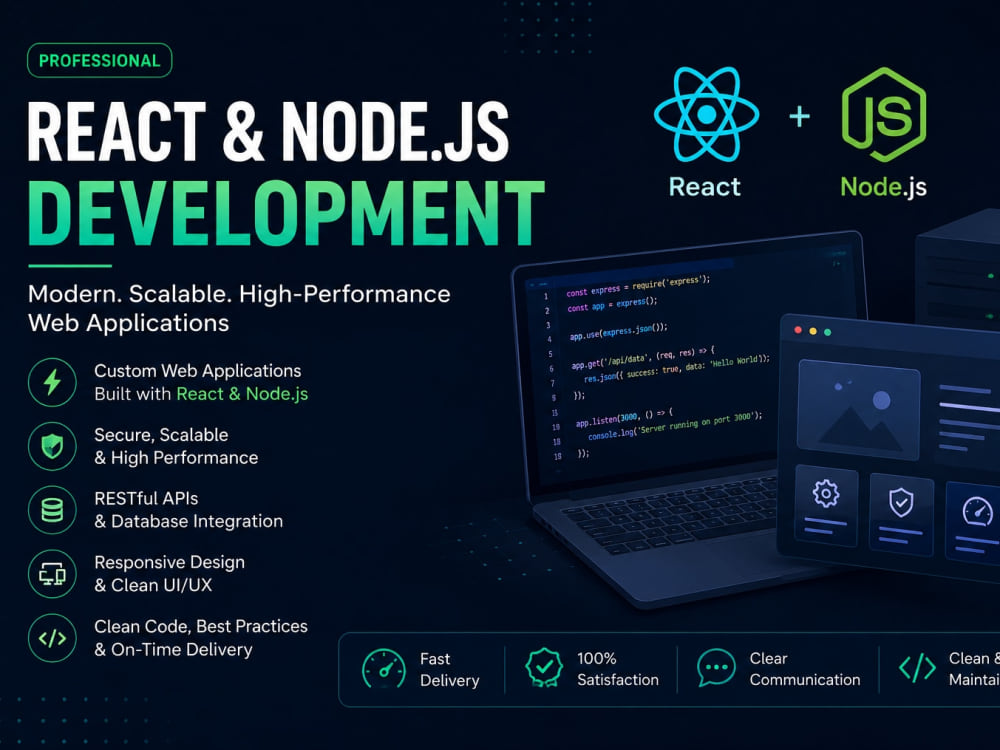
Task: Click the green window dot in the mockup
Action: point(827,332)
